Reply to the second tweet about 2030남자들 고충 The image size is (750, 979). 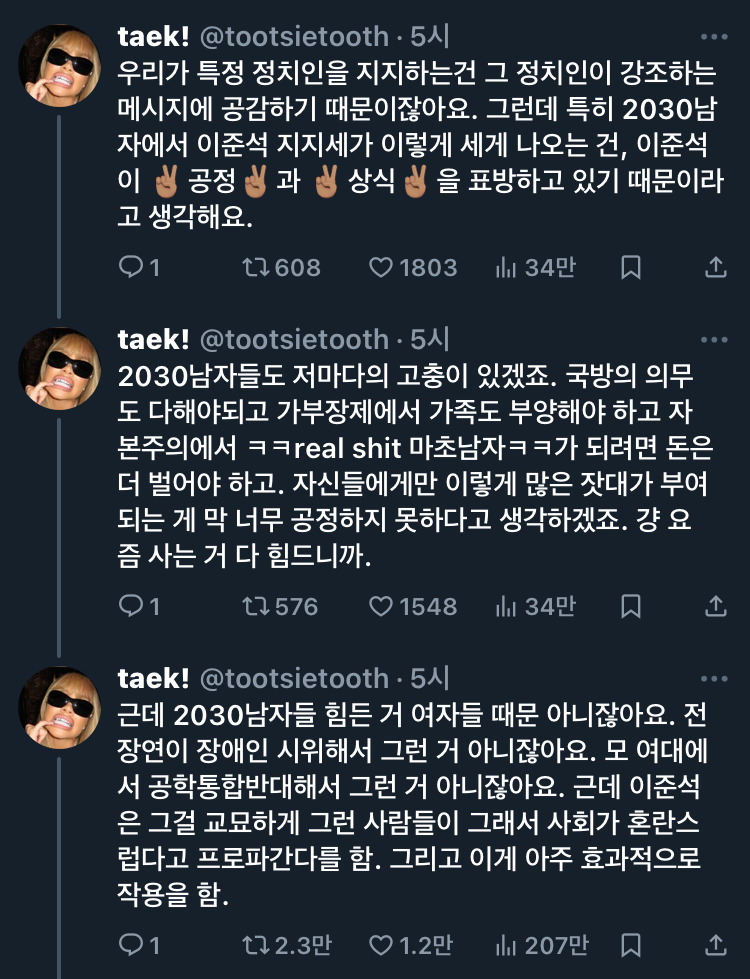pos(132,606)
